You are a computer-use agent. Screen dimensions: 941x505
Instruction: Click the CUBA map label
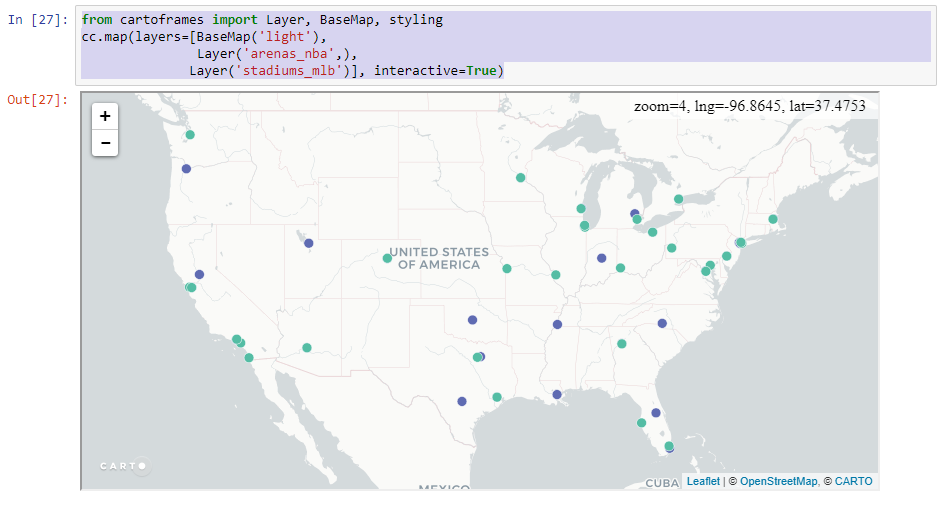tap(662, 483)
